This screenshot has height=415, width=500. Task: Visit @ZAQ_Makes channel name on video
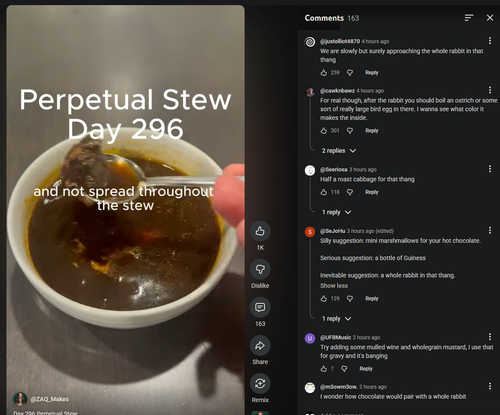[49, 399]
